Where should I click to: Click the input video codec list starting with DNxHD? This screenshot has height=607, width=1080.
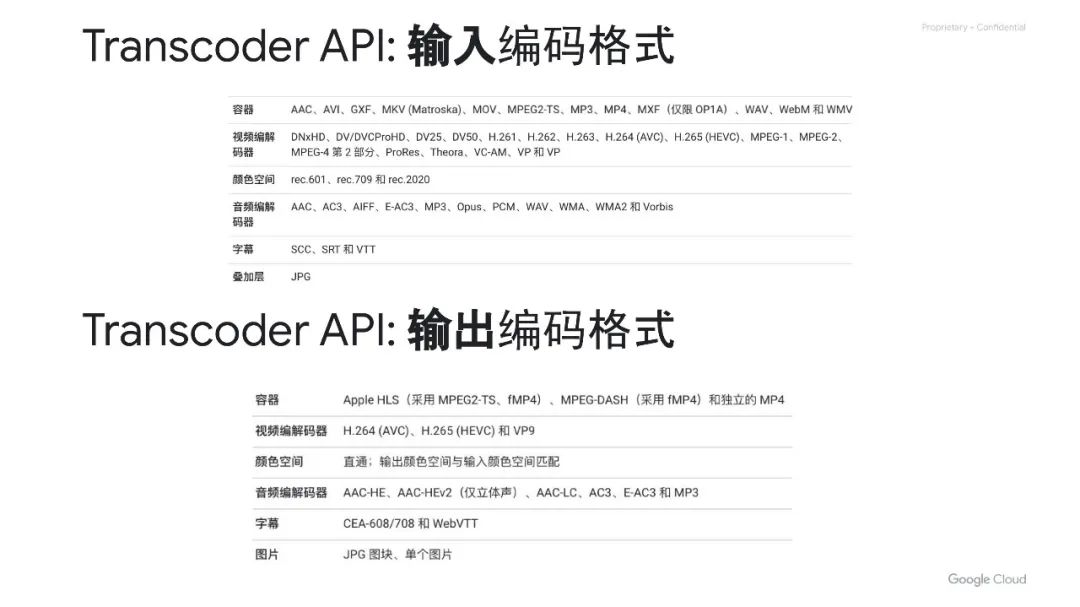[566, 145]
